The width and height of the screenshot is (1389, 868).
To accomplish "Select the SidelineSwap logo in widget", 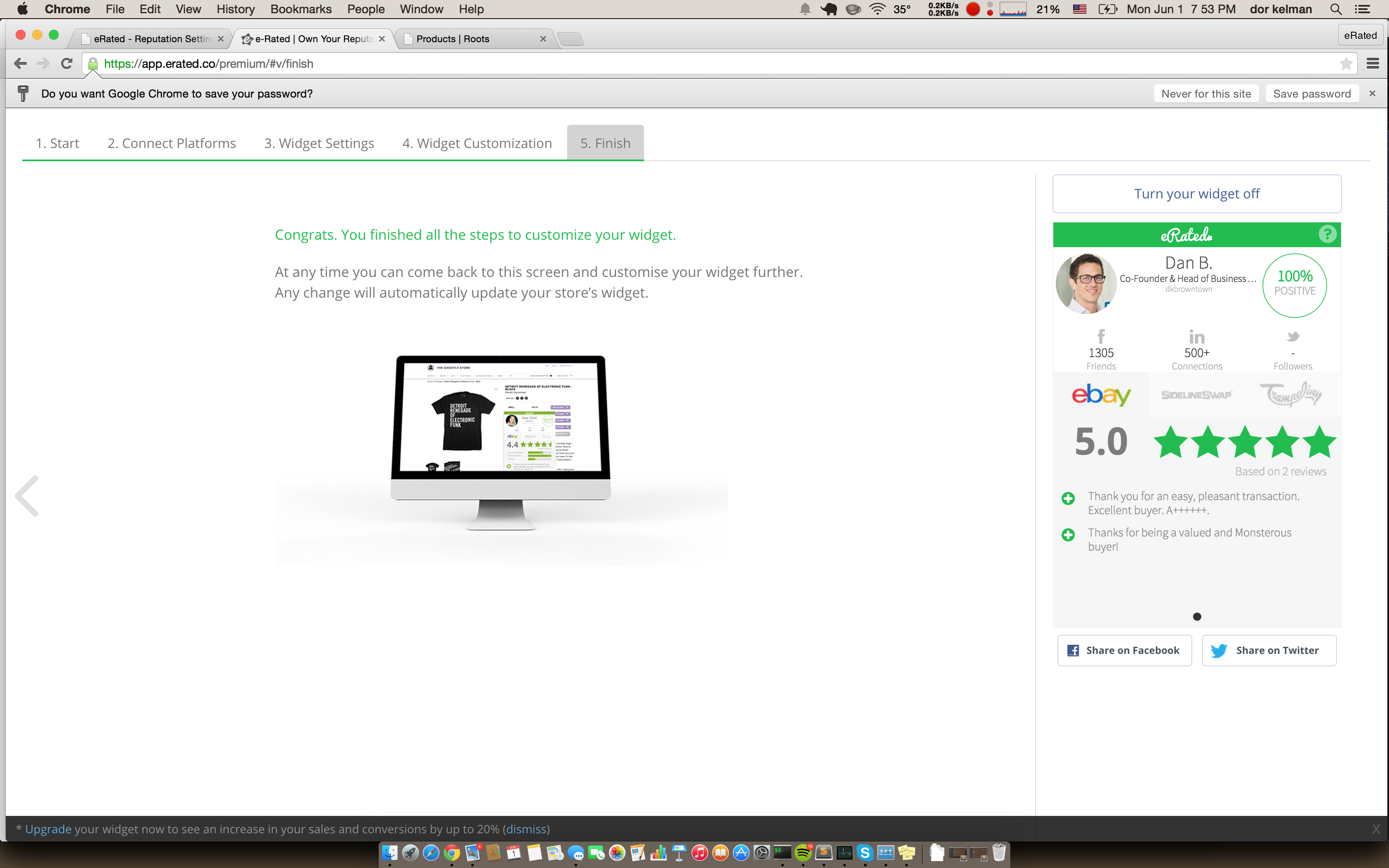I will (x=1197, y=395).
